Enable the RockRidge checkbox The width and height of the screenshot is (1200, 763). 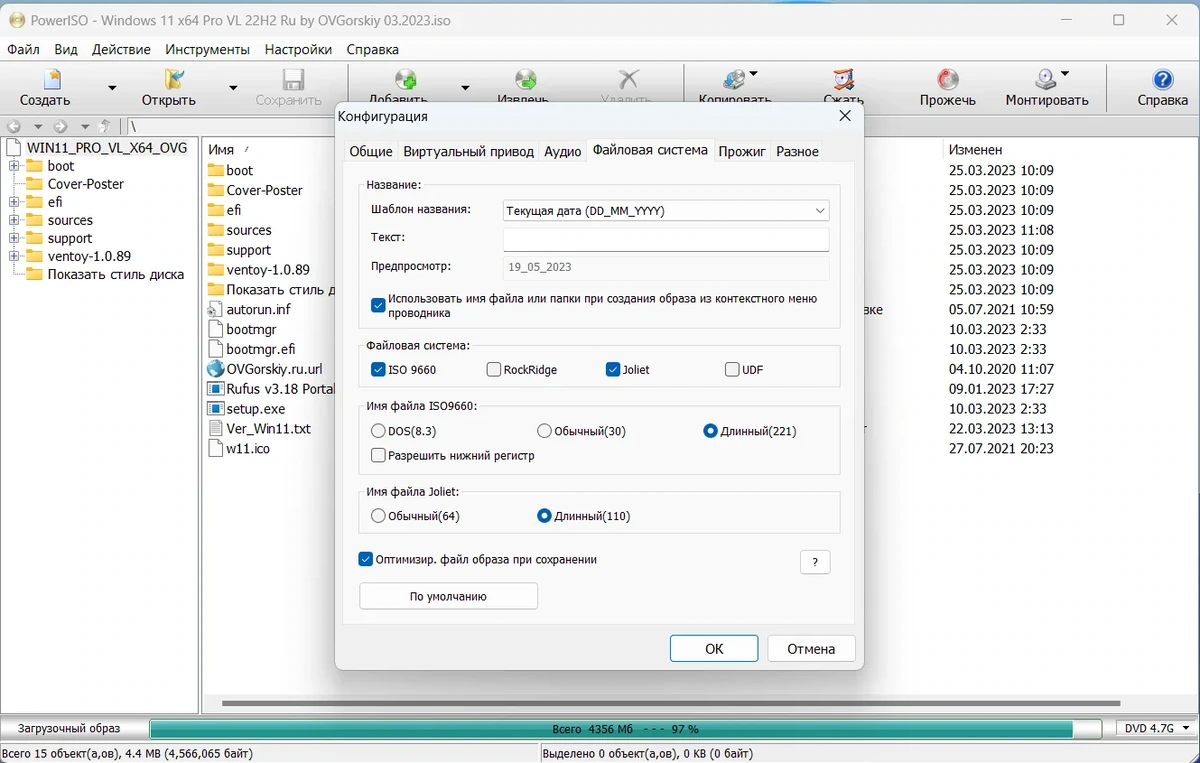click(493, 369)
